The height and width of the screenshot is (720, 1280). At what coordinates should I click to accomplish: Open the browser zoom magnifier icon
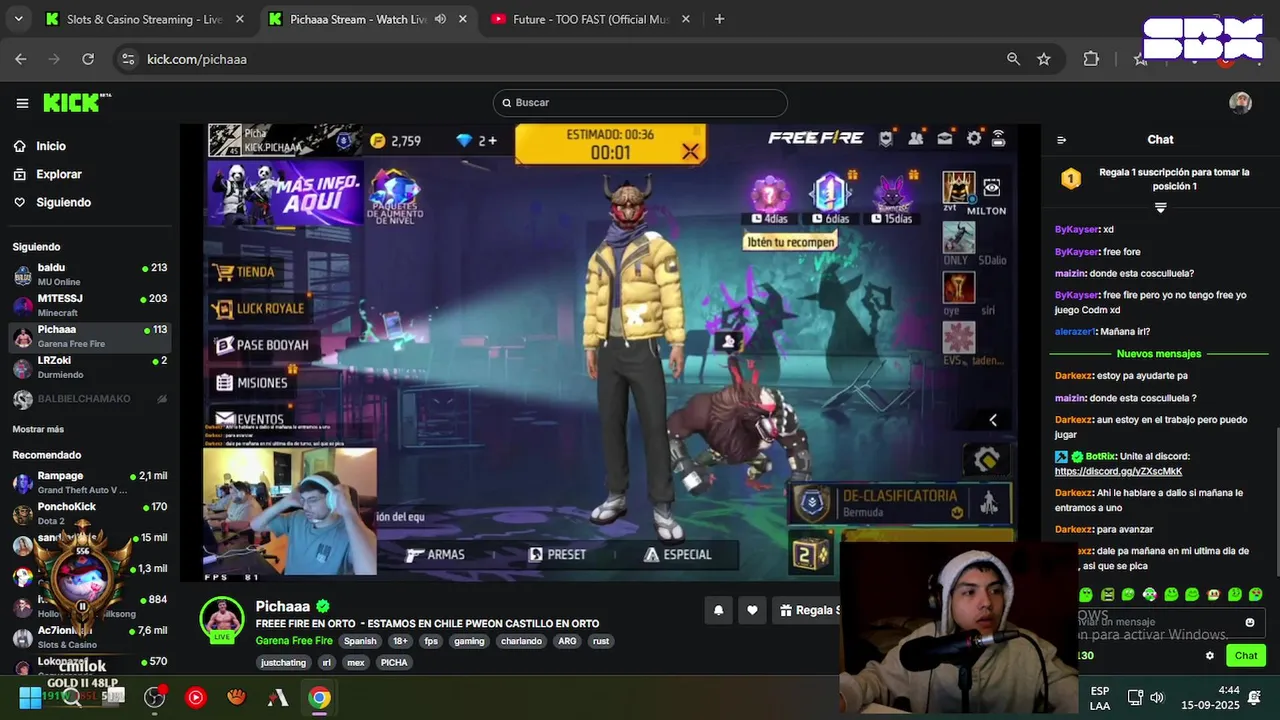[1013, 59]
